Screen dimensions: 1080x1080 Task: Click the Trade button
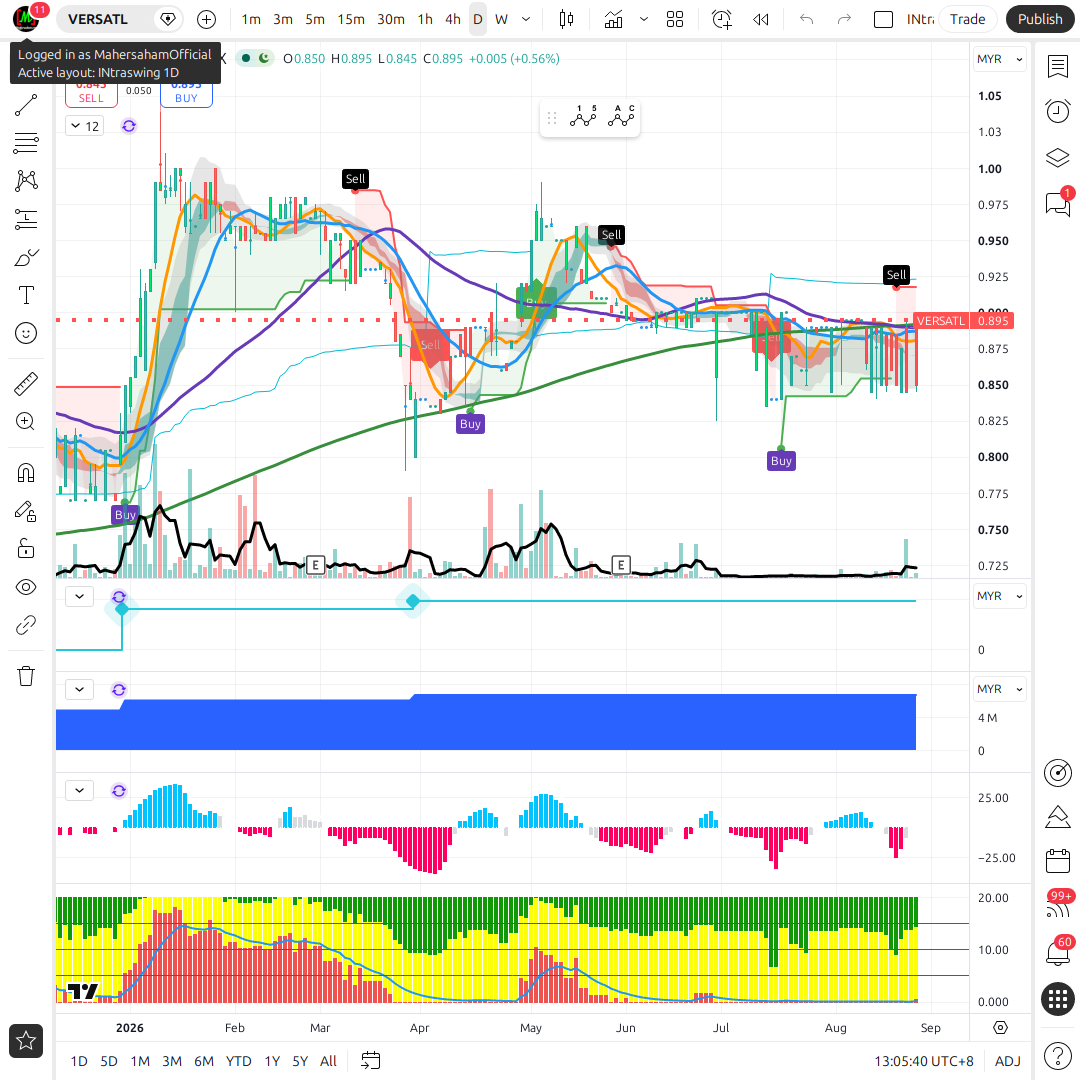[967, 19]
